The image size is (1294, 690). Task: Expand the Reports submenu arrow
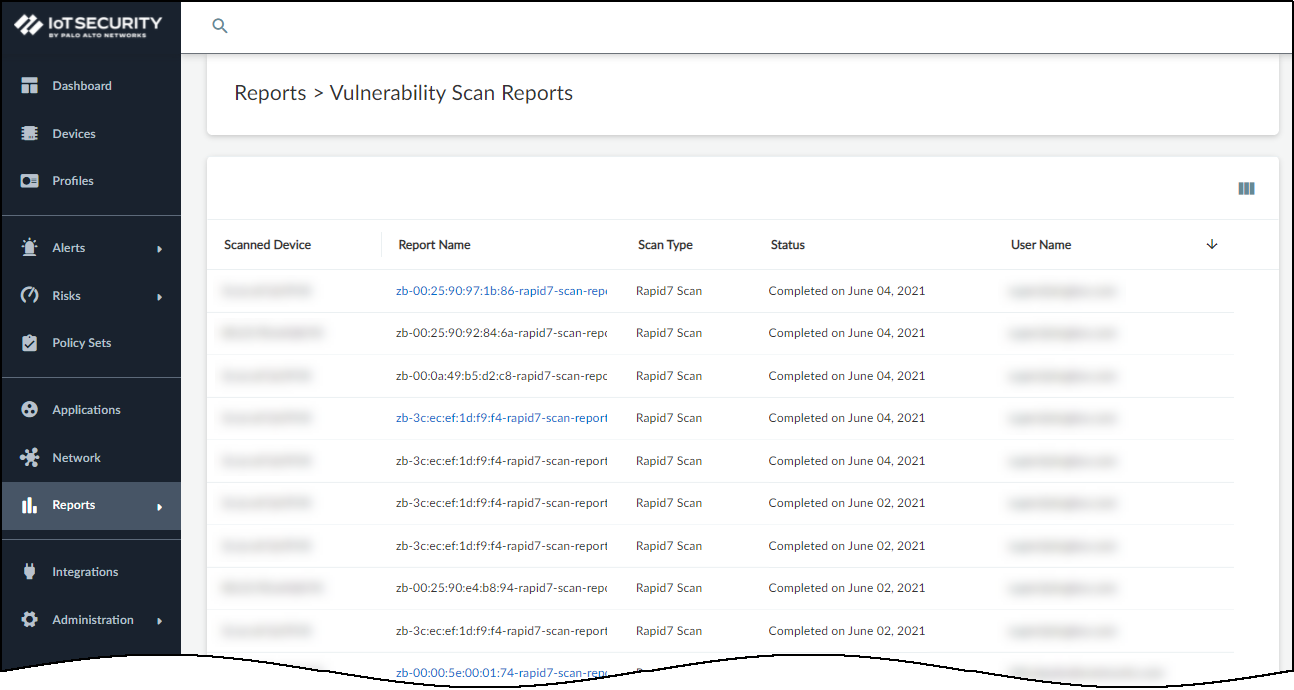[x=159, y=507]
